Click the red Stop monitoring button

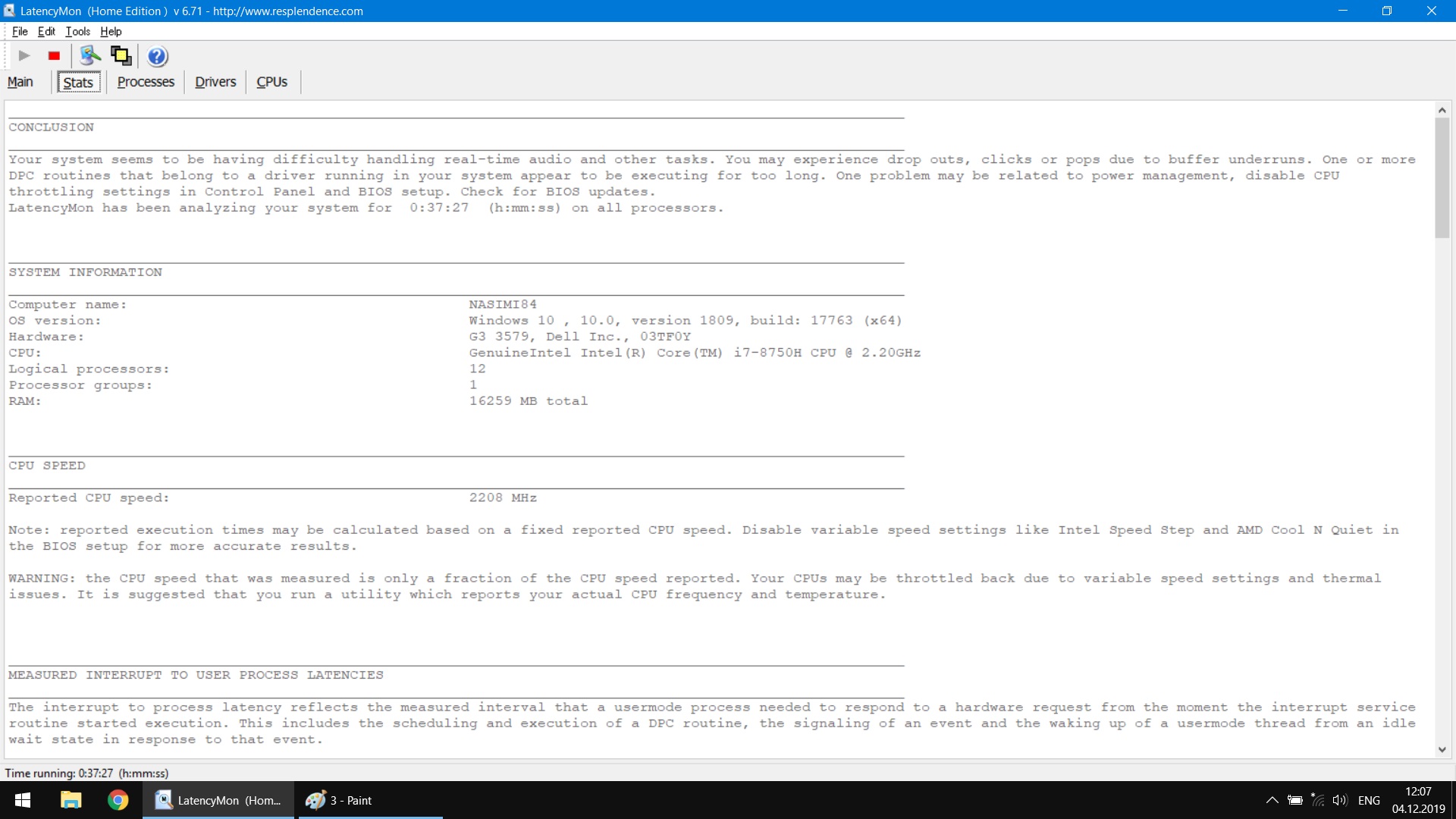coord(54,56)
